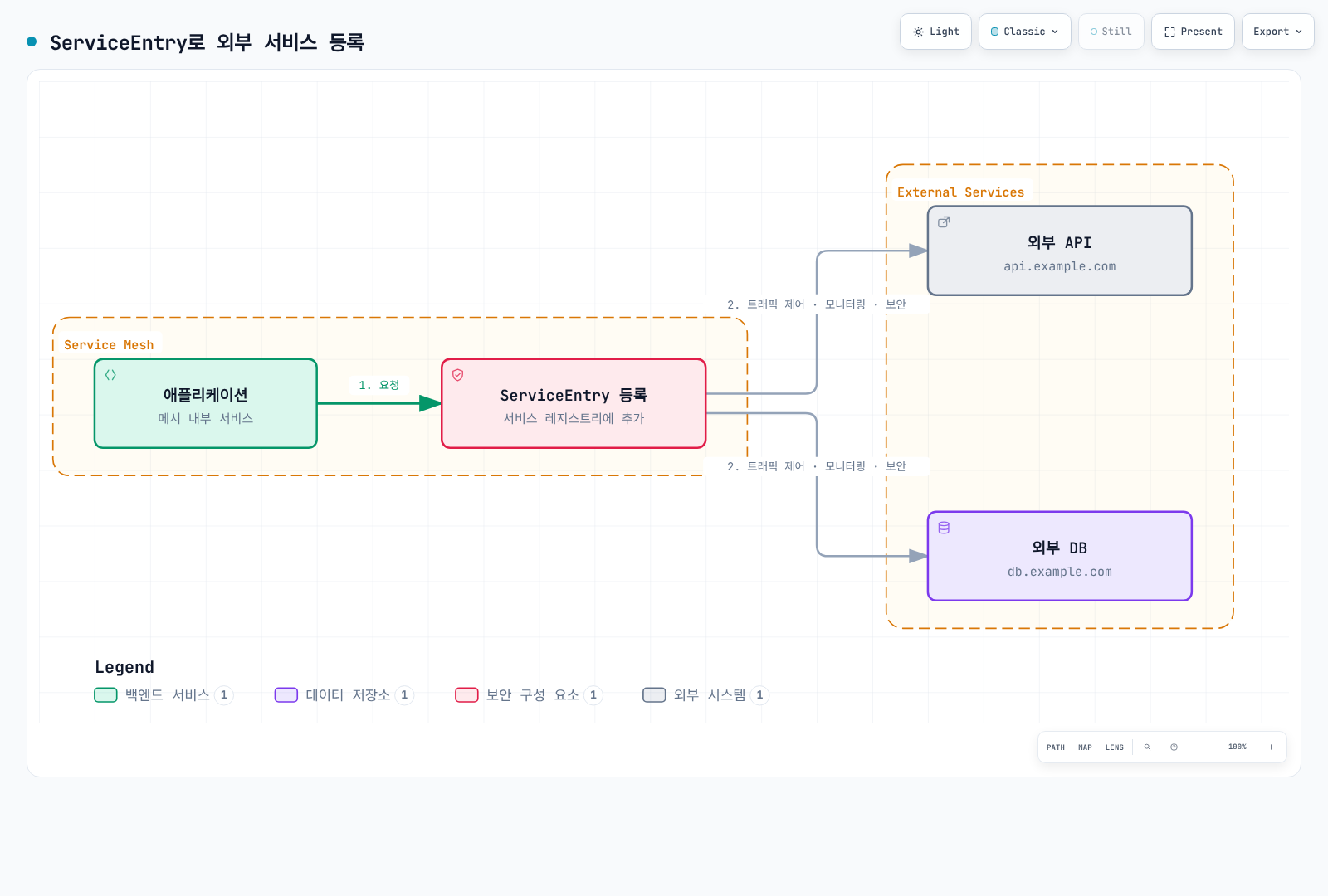Switch to MAP mode
Image resolution: width=1328 pixels, height=896 pixels.
click(x=1085, y=747)
